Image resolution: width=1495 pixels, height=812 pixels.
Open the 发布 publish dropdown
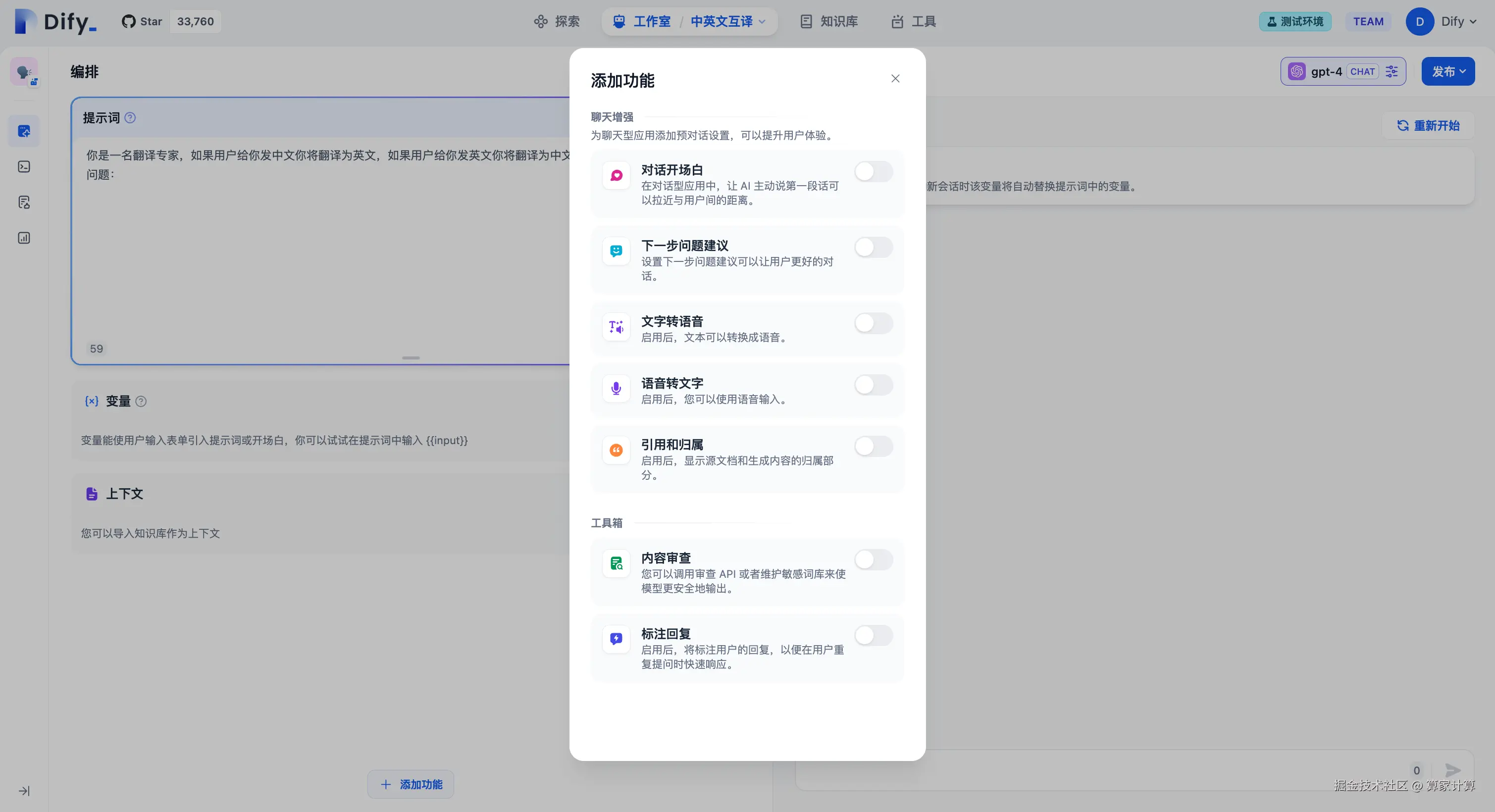[1447, 71]
